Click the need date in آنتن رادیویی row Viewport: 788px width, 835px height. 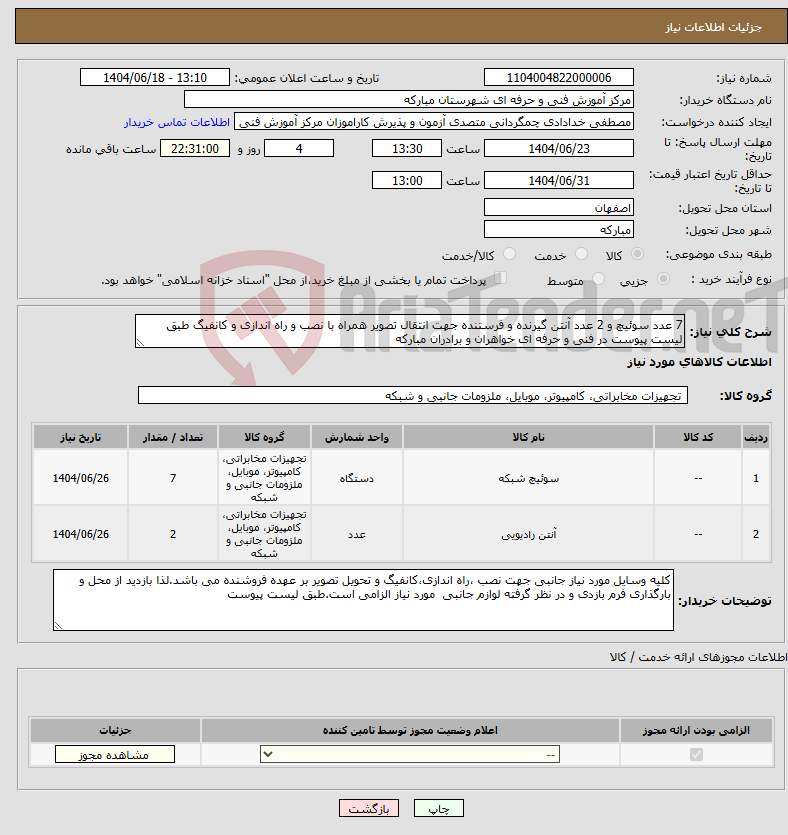pyautogui.click(x=80, y=534)
